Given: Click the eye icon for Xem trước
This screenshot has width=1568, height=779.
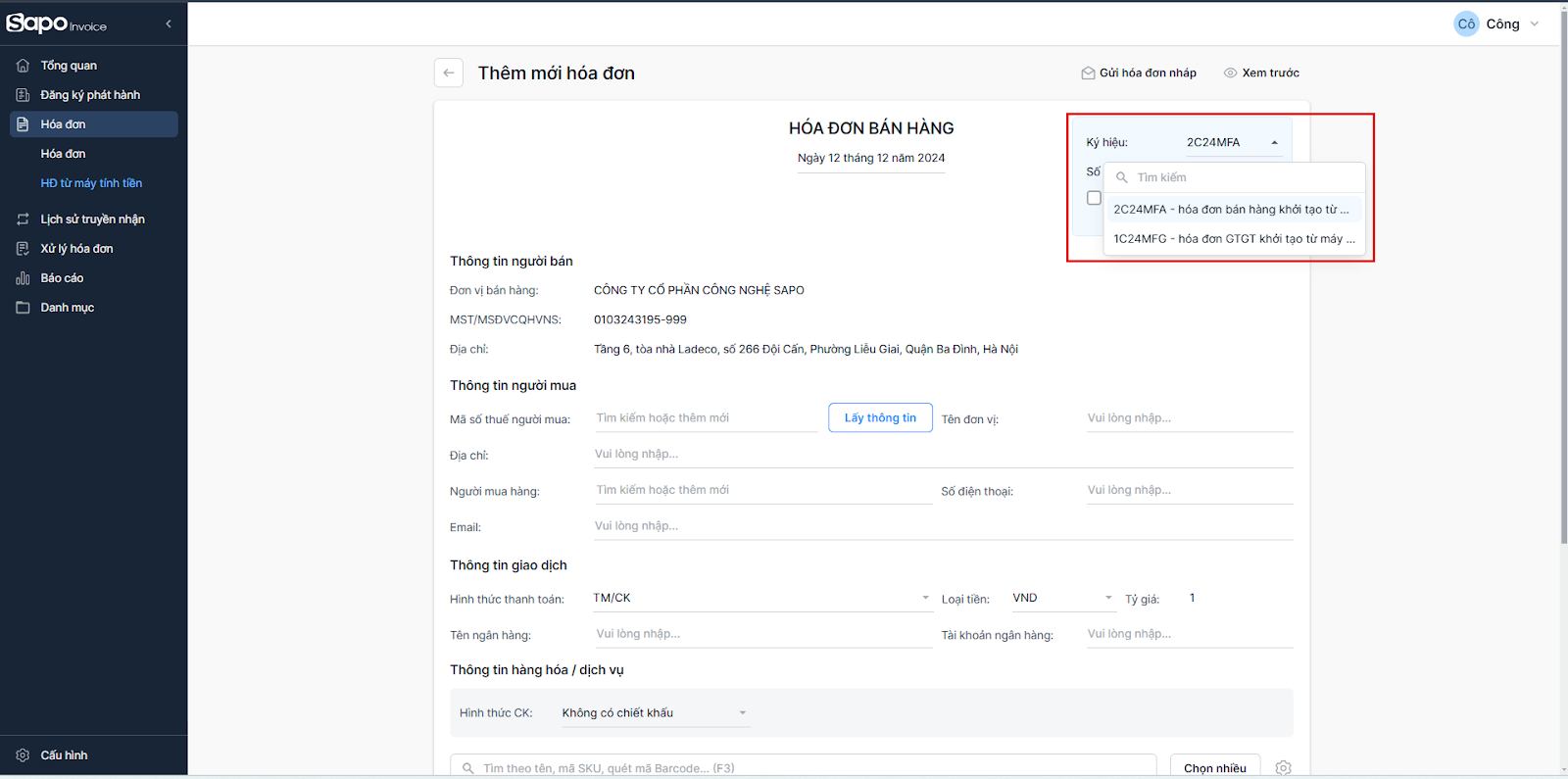Looking at the screenshot, I should point(1230,73).
